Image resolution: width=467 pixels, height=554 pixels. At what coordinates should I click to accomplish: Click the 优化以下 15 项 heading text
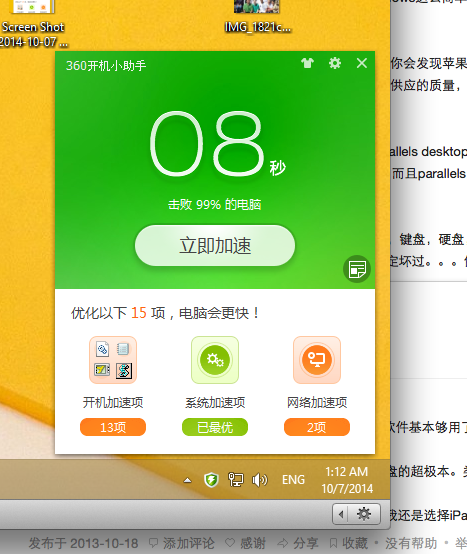pyautogui.click(x=165, y=313)
